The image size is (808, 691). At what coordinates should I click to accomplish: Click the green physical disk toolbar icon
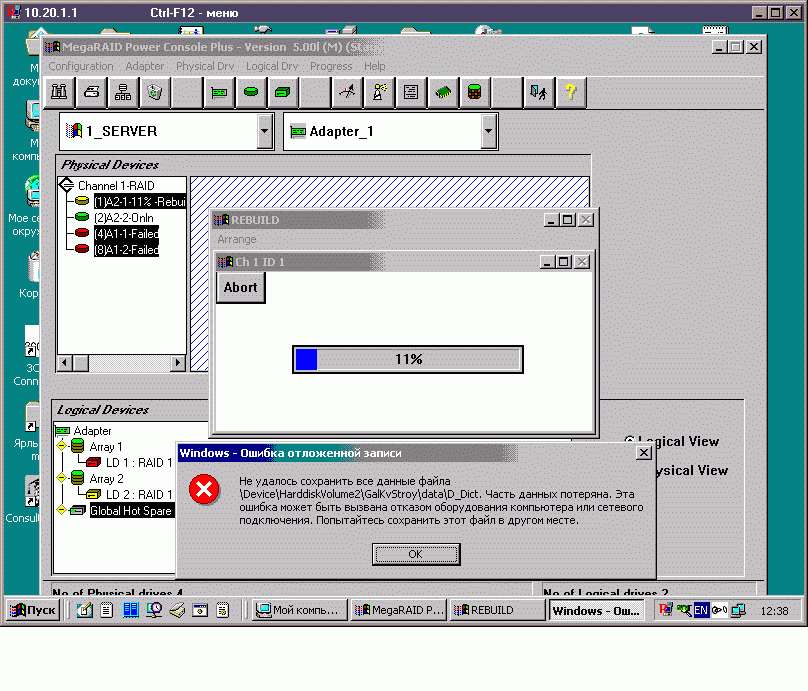pyautogui.click(x=251, y=92)
